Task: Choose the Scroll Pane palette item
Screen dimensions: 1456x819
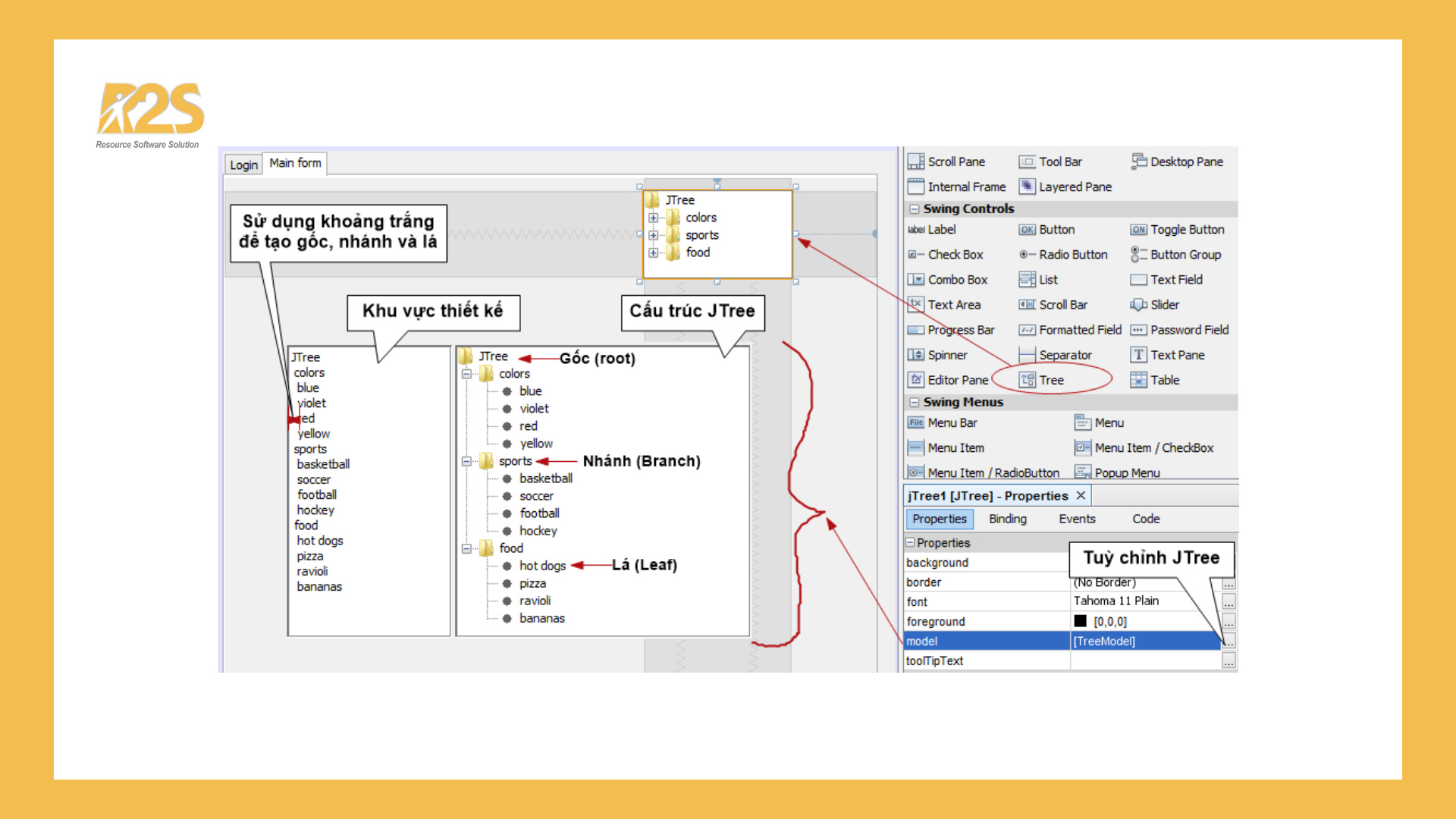Action: click(955, 162)
